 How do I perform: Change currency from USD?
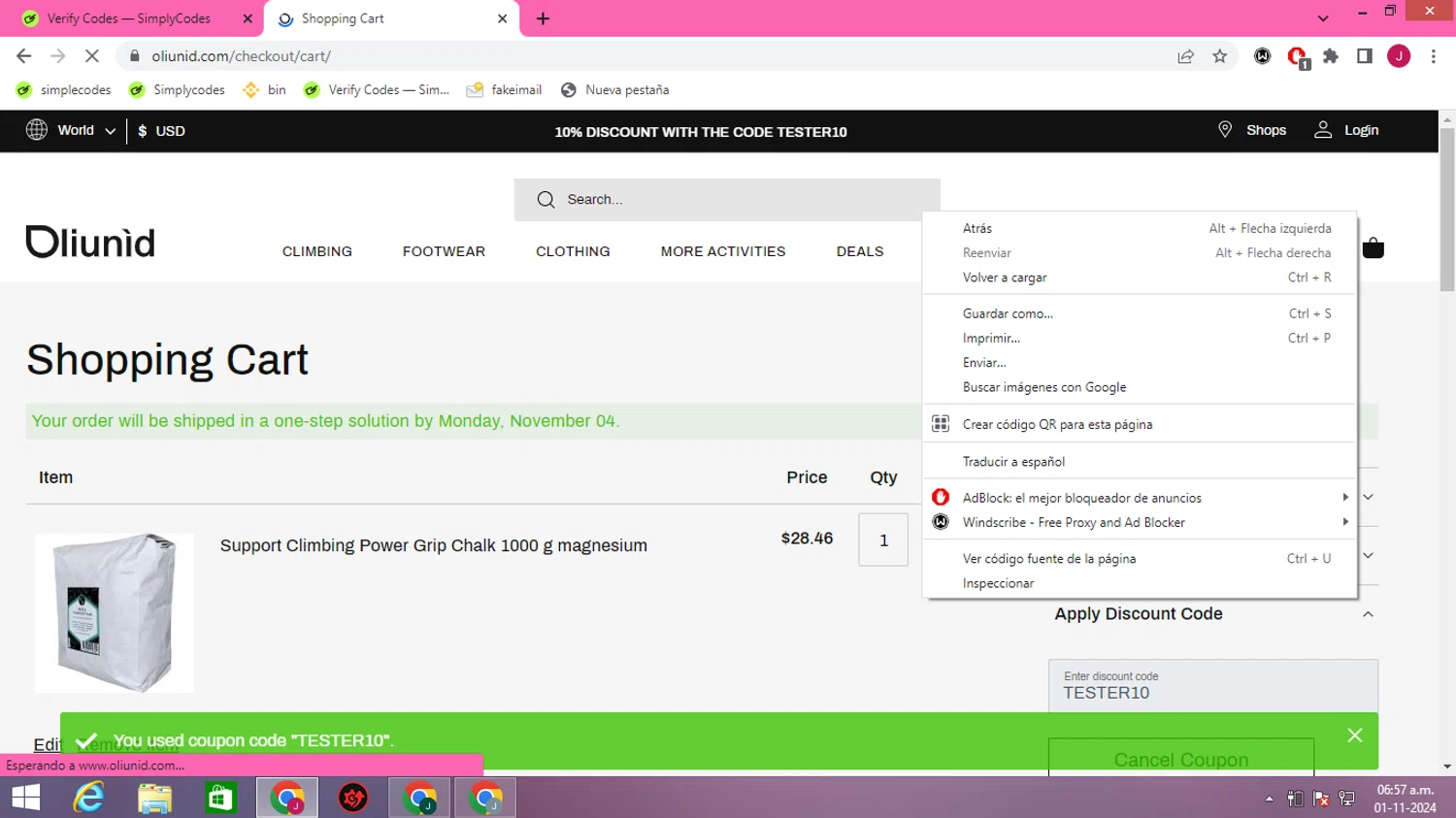click(161, 131)
